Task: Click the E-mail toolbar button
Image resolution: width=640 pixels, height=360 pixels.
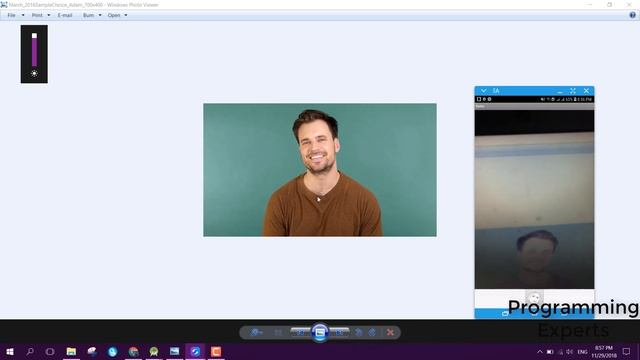Action: 64,15
